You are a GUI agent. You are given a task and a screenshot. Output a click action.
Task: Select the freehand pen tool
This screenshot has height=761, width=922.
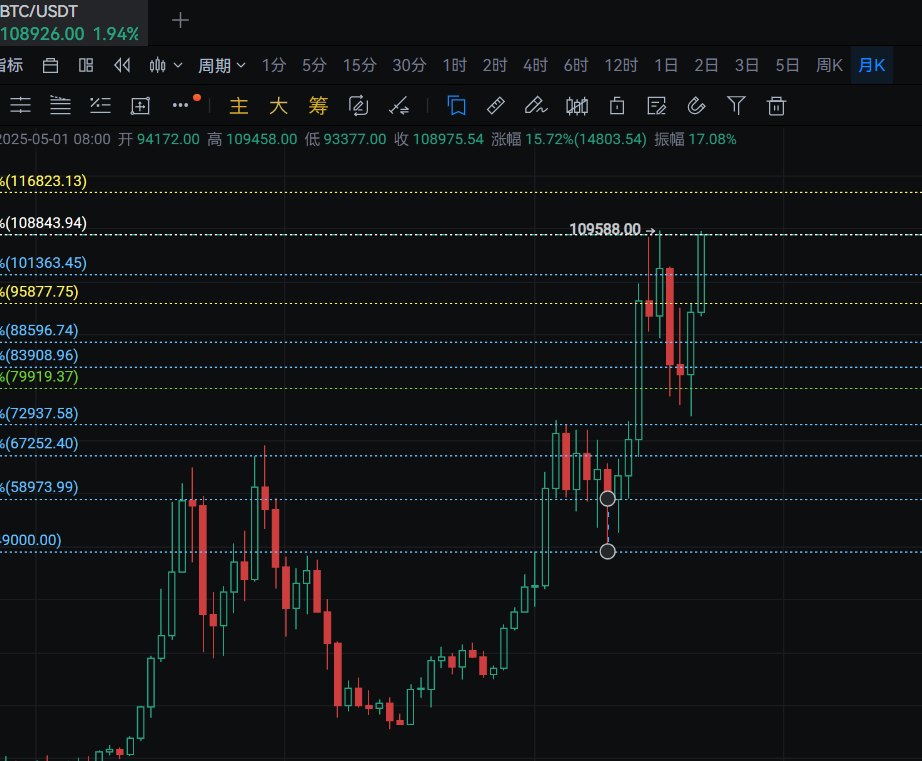pyautogui.click(x=536, y=106)
